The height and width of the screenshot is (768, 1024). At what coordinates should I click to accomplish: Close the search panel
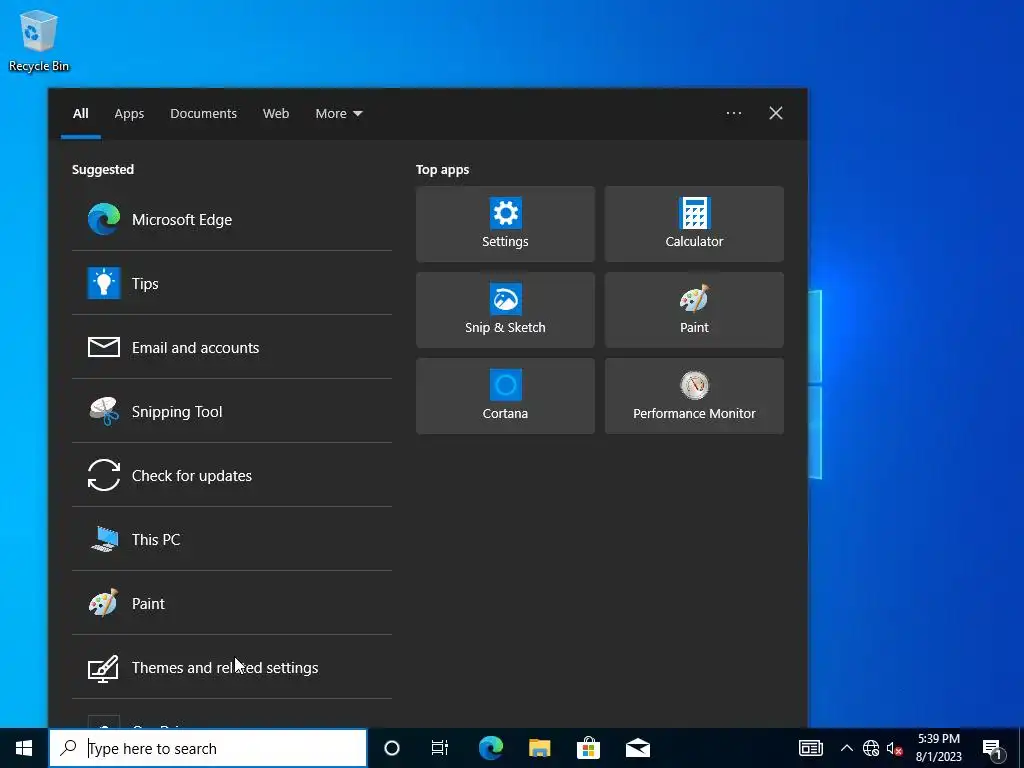click(775, 113)
